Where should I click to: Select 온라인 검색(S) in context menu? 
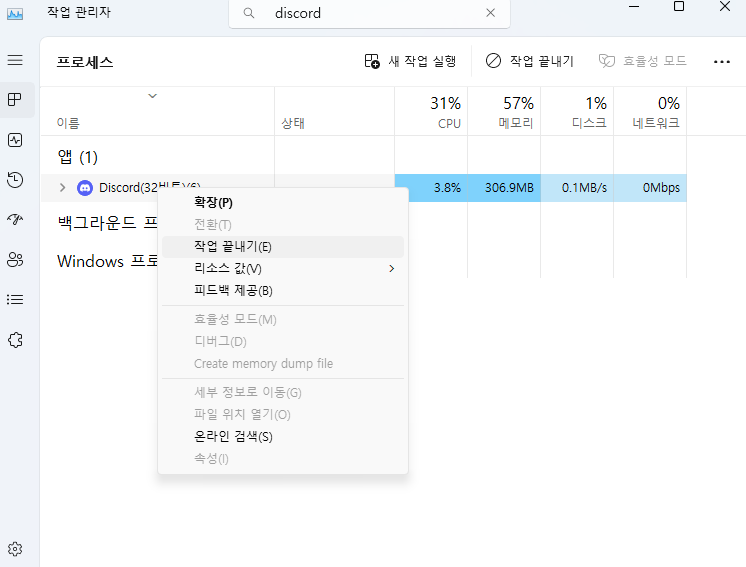pyautogui.click(x=233, y=436)
